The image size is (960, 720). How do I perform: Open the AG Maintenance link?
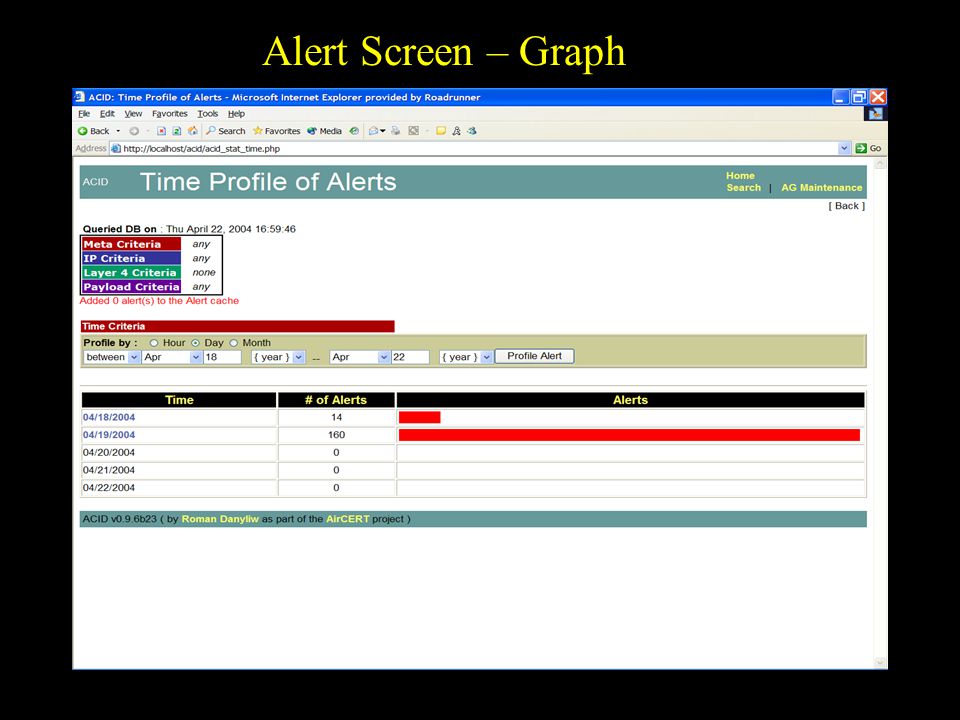coord(822,188)
